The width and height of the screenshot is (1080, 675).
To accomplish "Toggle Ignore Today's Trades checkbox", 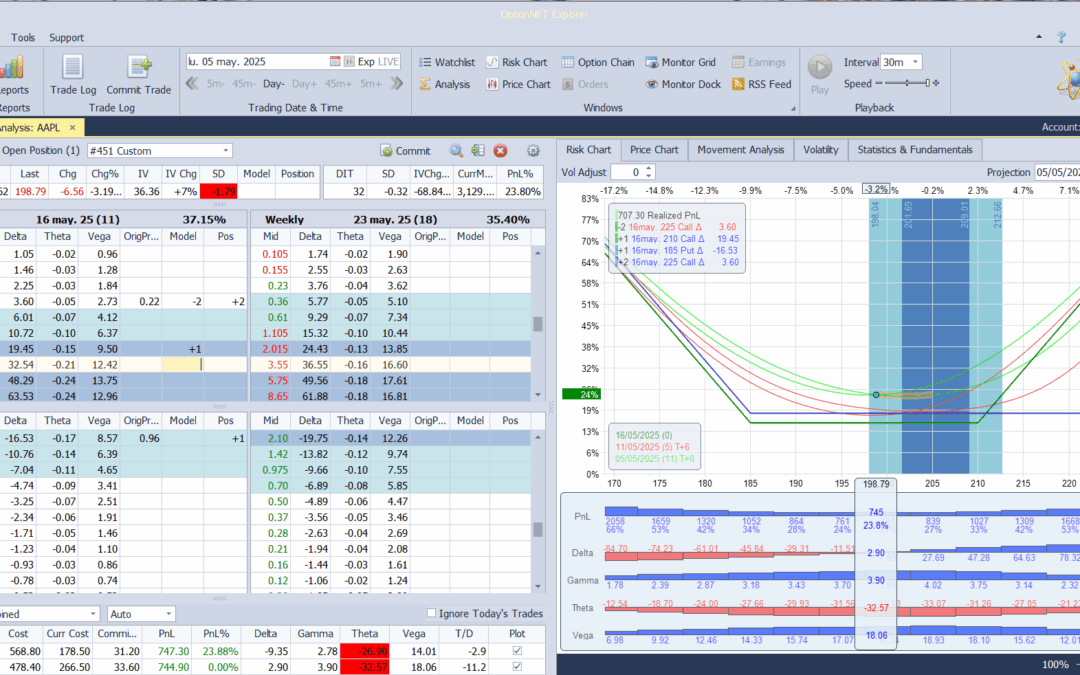I will (431, 613).
